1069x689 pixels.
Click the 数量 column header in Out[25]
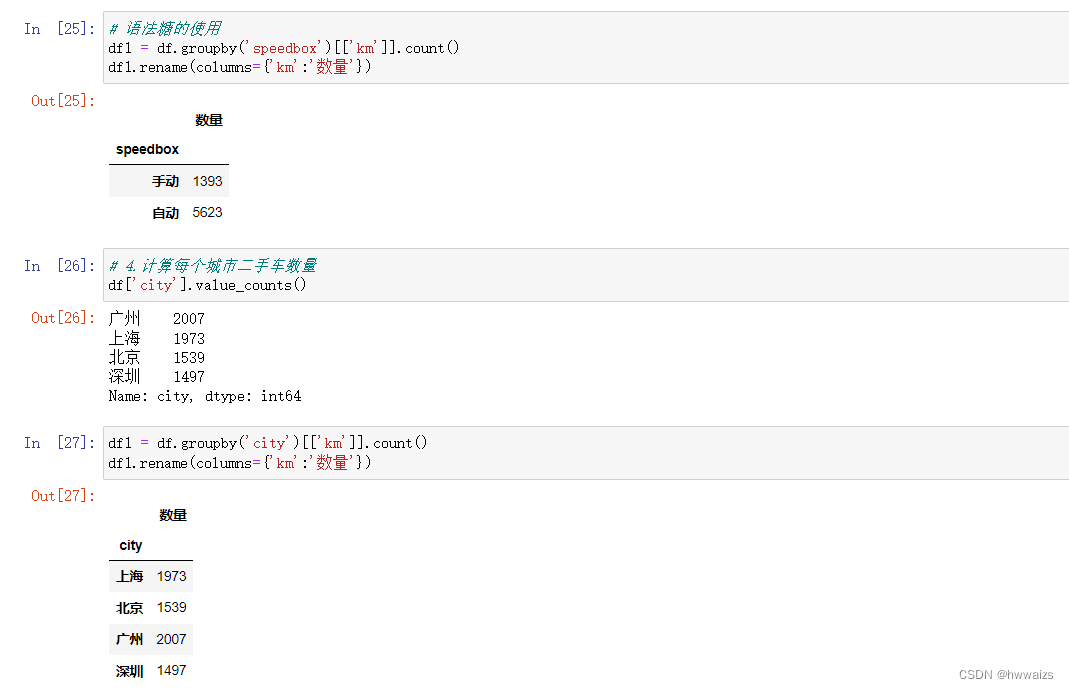(209, 121)
